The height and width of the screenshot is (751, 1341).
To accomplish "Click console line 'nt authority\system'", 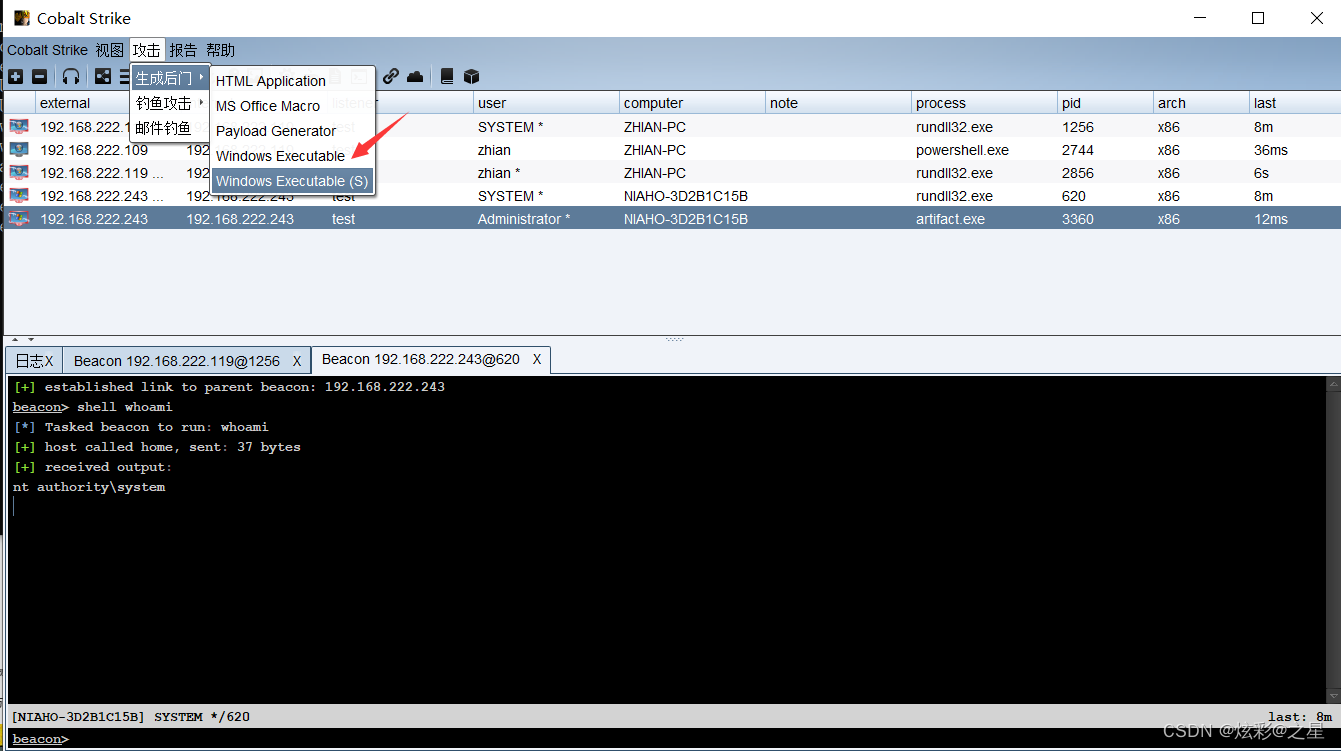I will coord(89,487).
